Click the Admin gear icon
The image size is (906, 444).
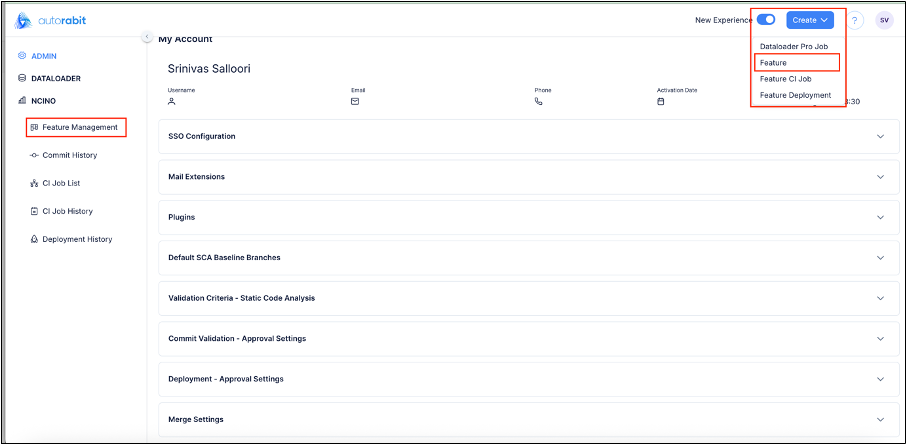click(x=23, y=56)
